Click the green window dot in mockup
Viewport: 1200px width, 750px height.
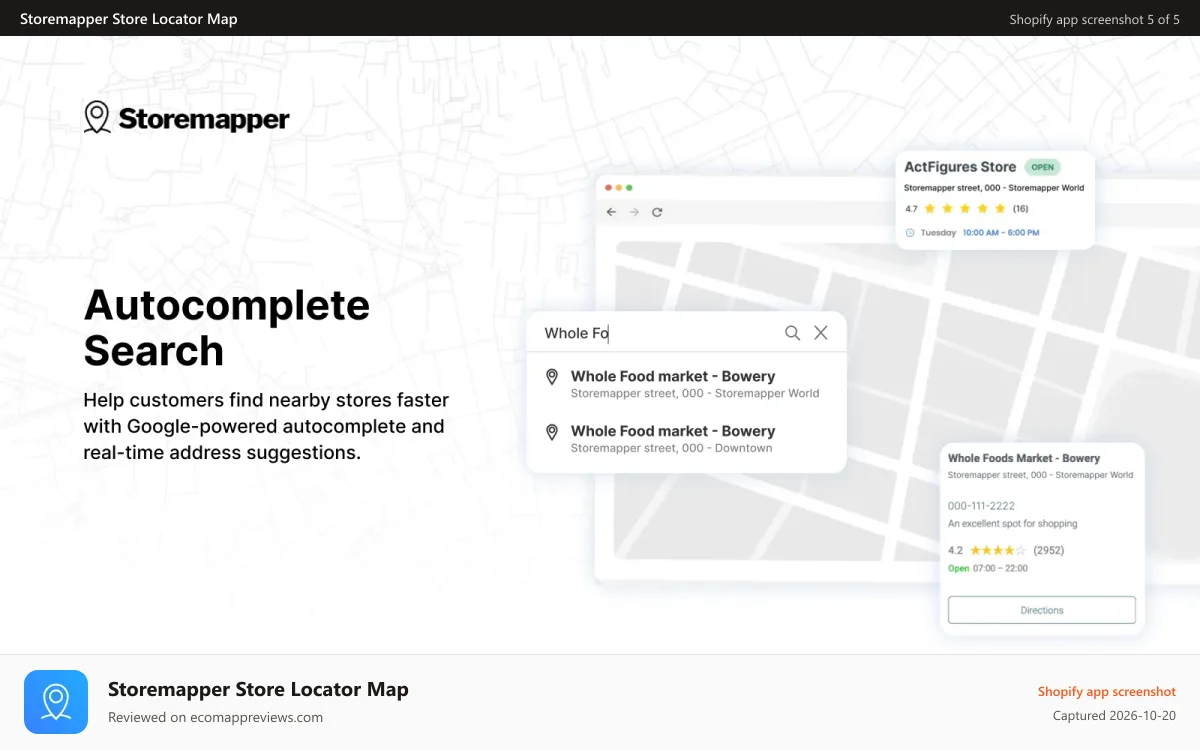coord(629,187)
